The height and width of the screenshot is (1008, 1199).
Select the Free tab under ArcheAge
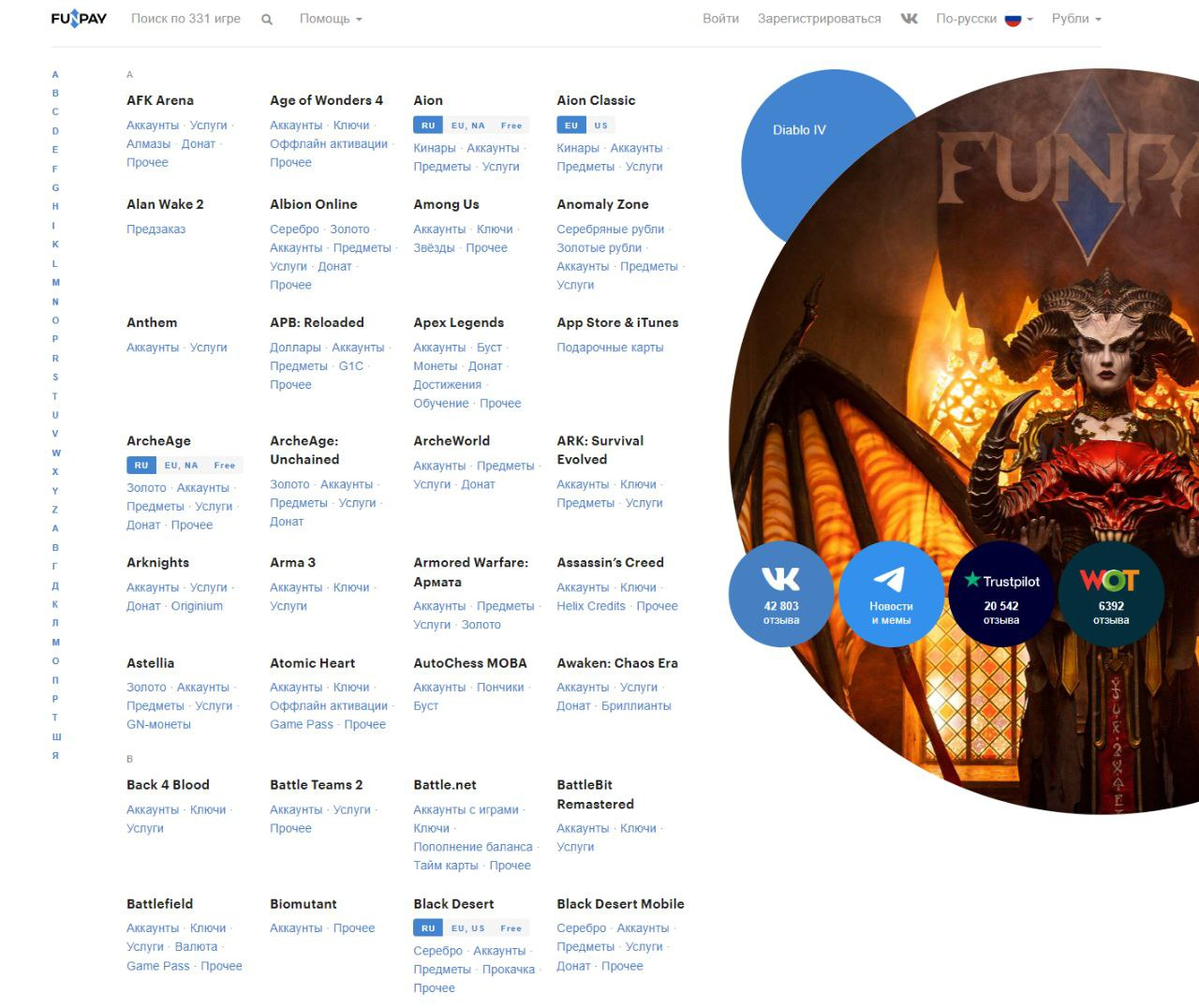click(x=225, y=466)
